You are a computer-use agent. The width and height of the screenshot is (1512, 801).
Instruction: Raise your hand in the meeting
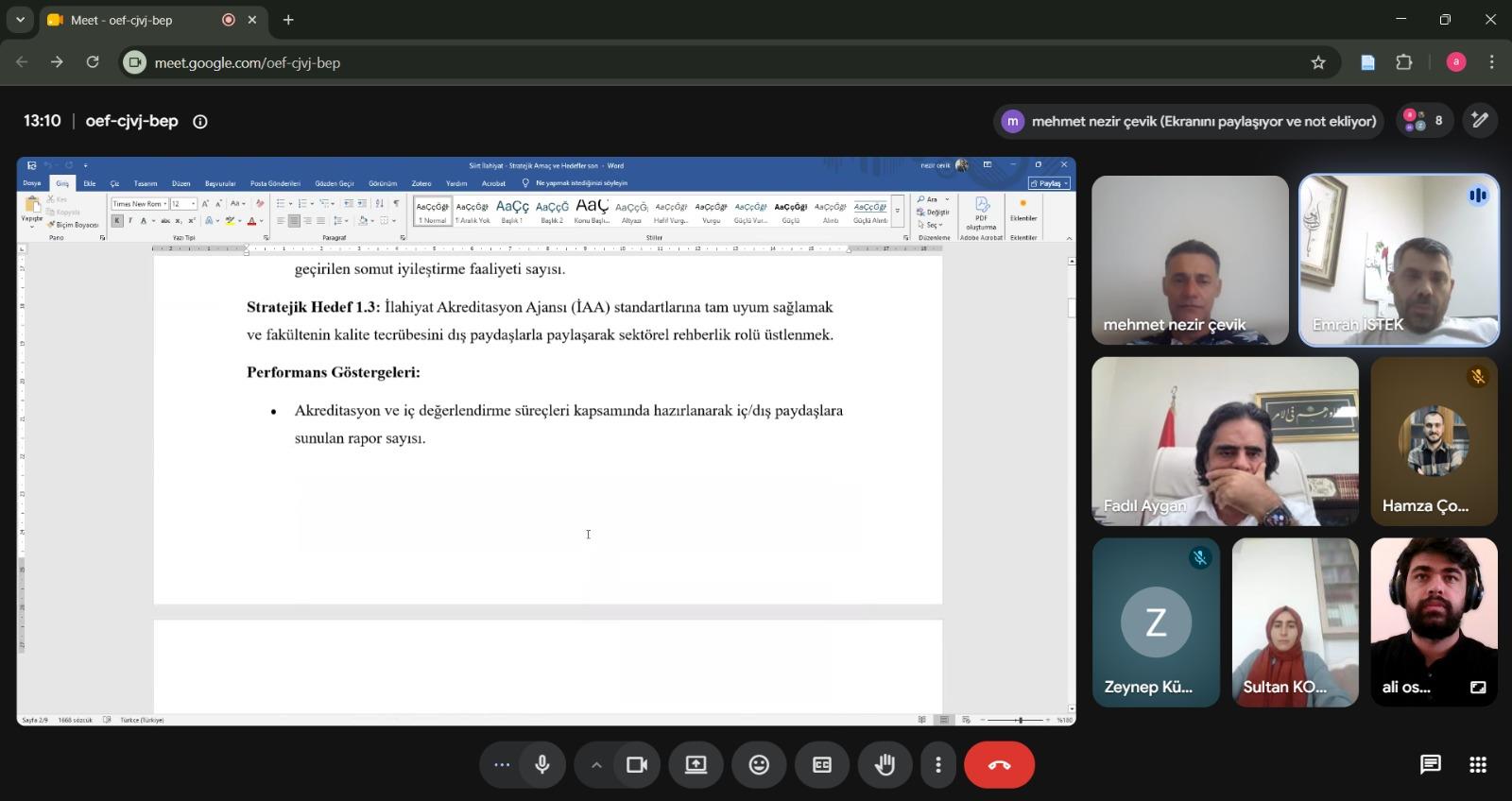[x=885, y=765]
